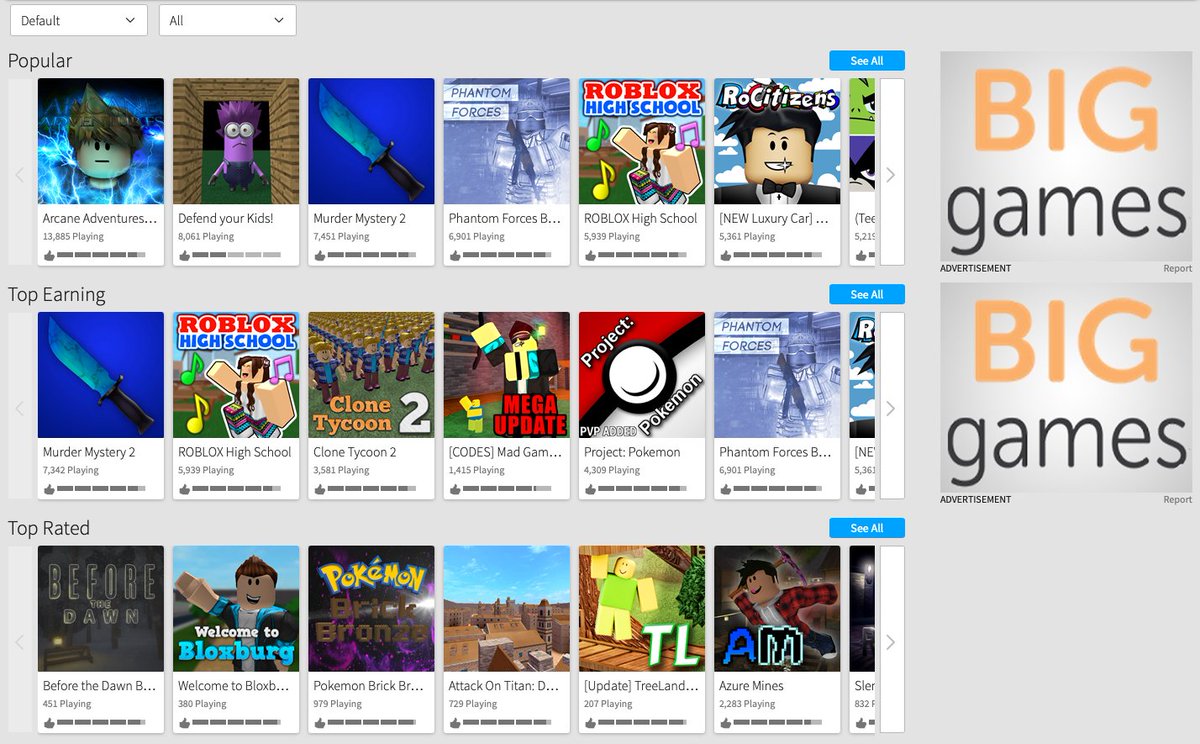The width and height of the screenshot is (1200, 744).
Task: Click rating bar under Mad Games
Action: click(507, 490)
